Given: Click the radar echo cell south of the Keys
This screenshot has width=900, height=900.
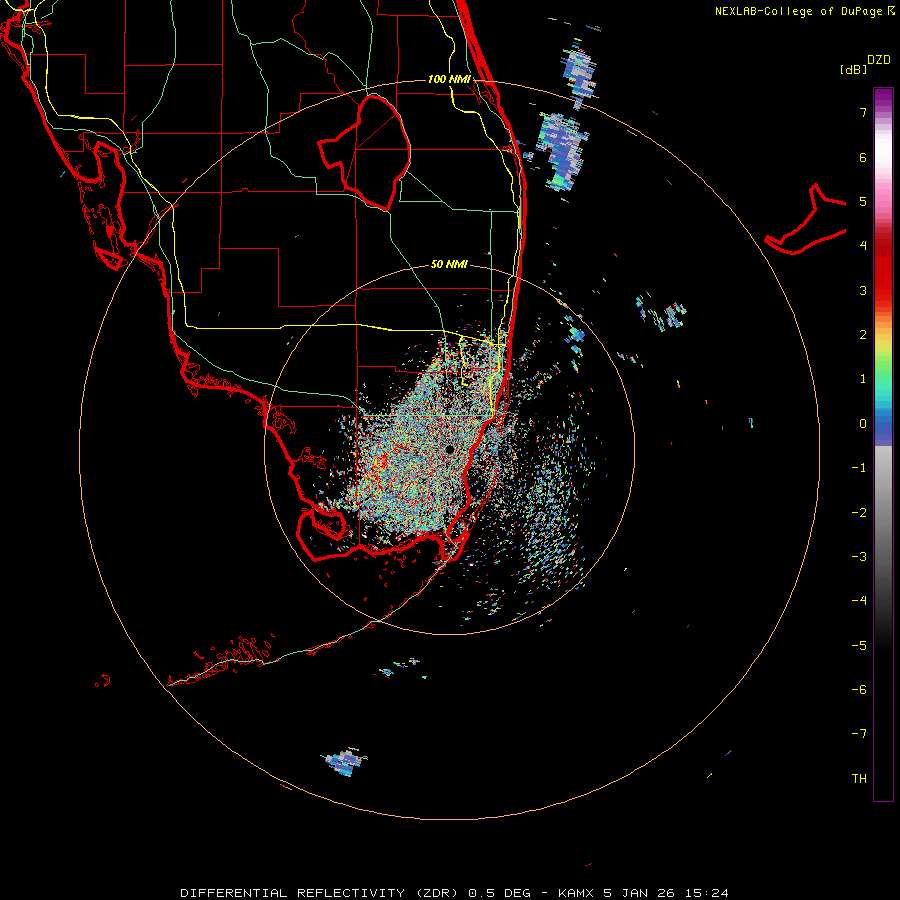Looking at the screenshot, I should 344,762.
